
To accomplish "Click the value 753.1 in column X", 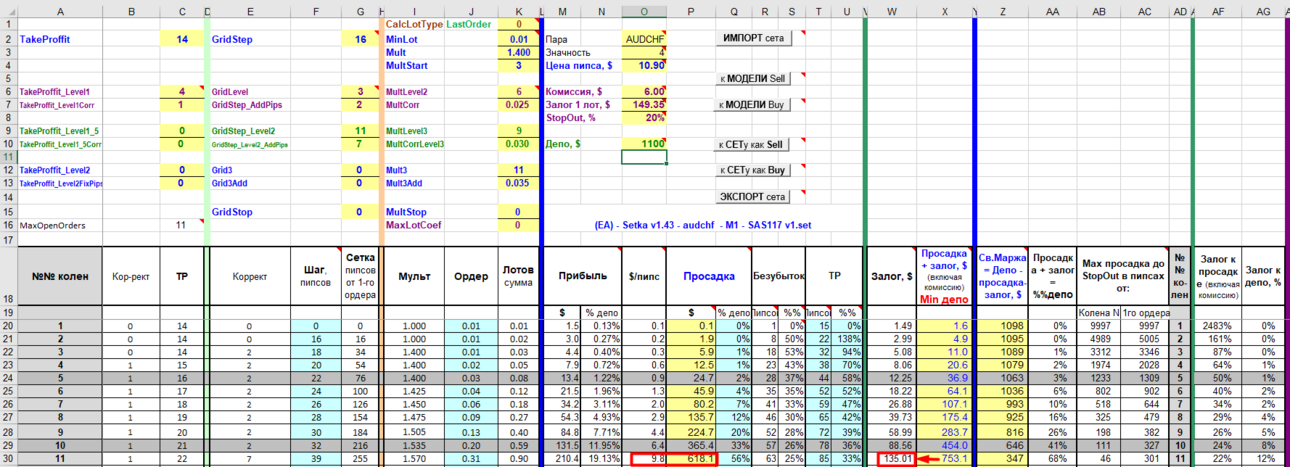I will pos(944,459).
